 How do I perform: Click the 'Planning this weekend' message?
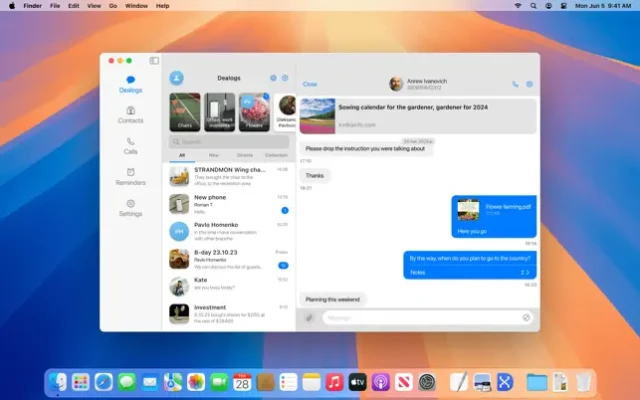point(333,299)
